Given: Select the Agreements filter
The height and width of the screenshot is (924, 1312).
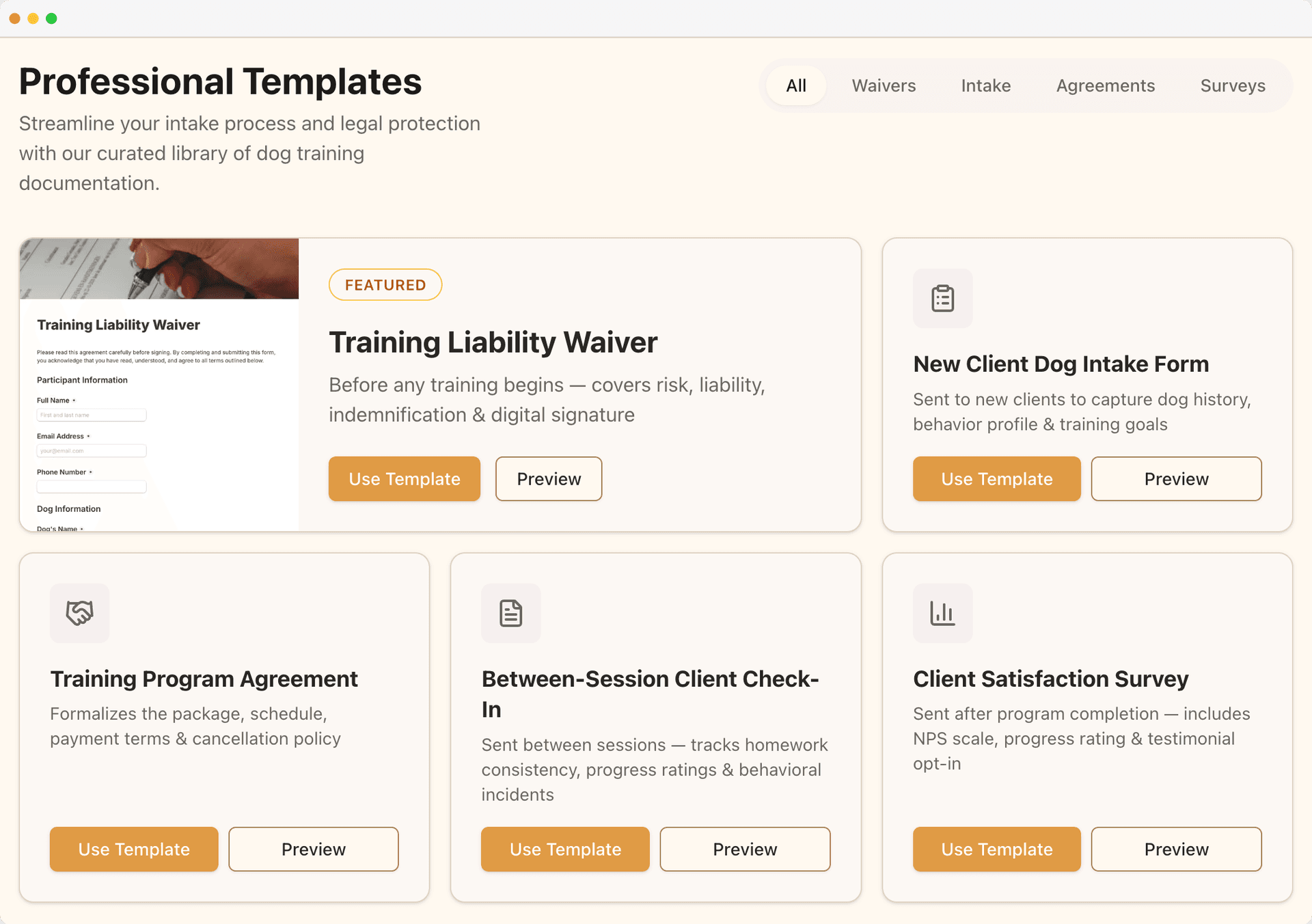Looking at the screenshot, I should point(1105,85).
